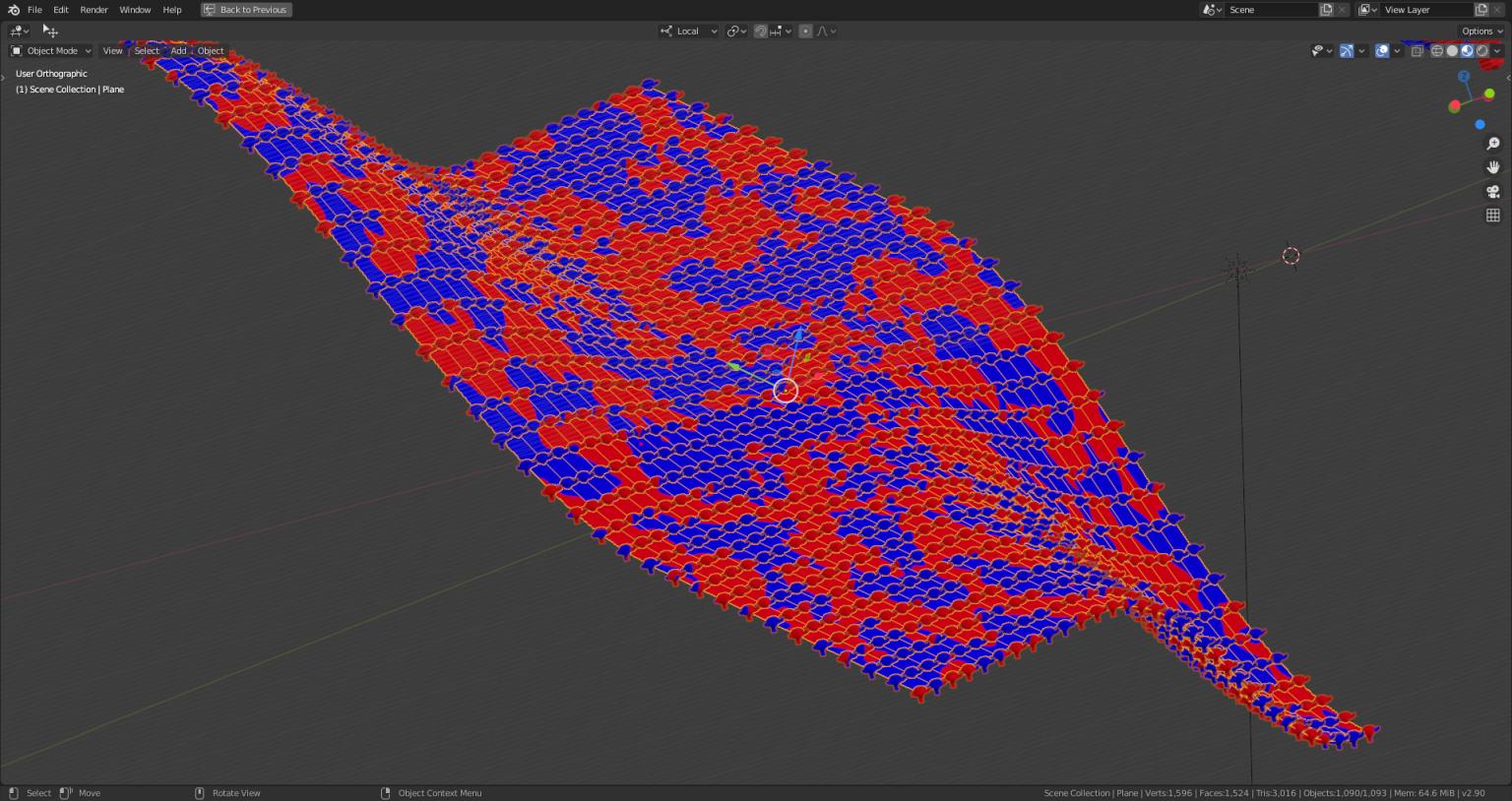Delete the scene with X icon
This screenshot has width=1512, height=801.
click(x=1342, y=10)
